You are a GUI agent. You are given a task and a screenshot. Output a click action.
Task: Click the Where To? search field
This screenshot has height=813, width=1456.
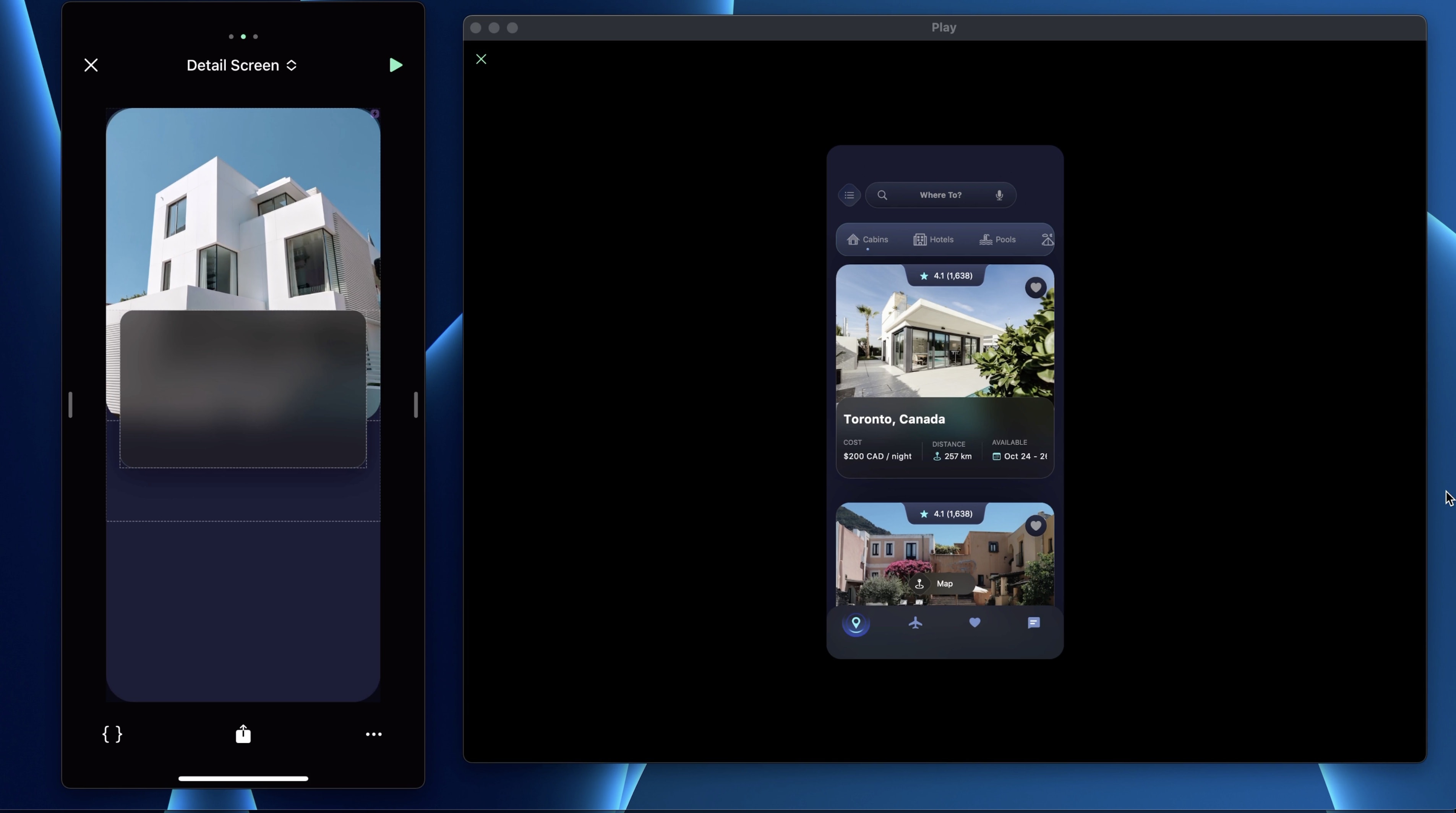click(940, 196)
